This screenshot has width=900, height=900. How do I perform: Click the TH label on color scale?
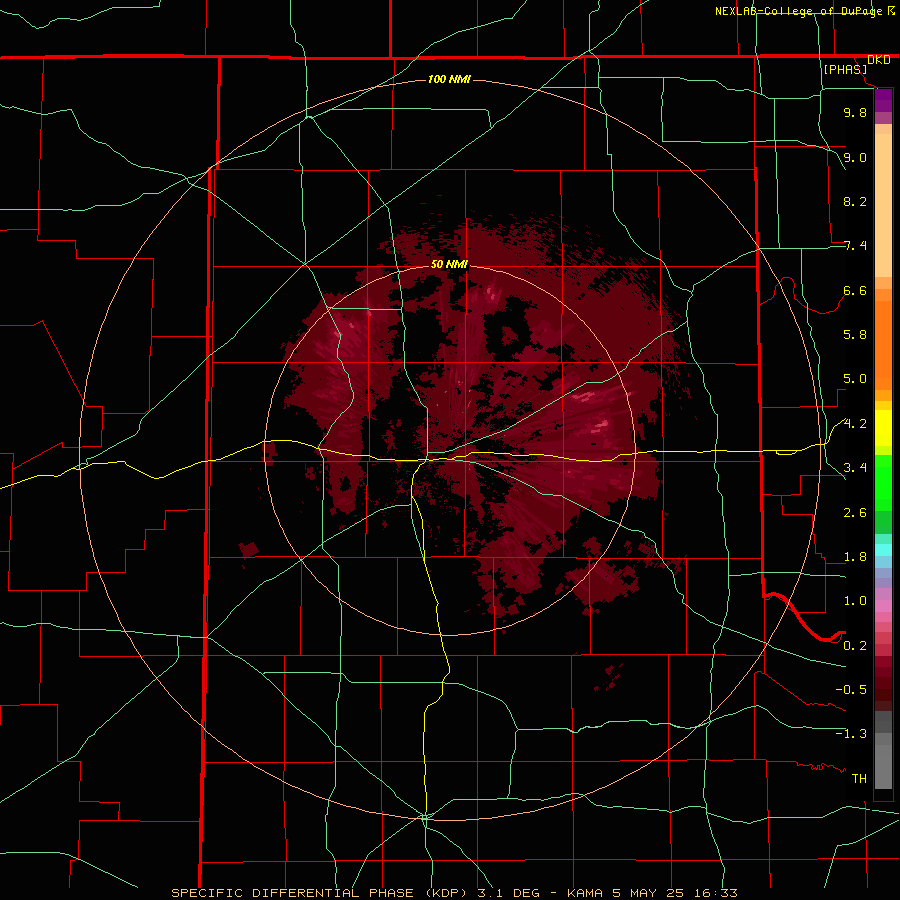tap(859, 779)
